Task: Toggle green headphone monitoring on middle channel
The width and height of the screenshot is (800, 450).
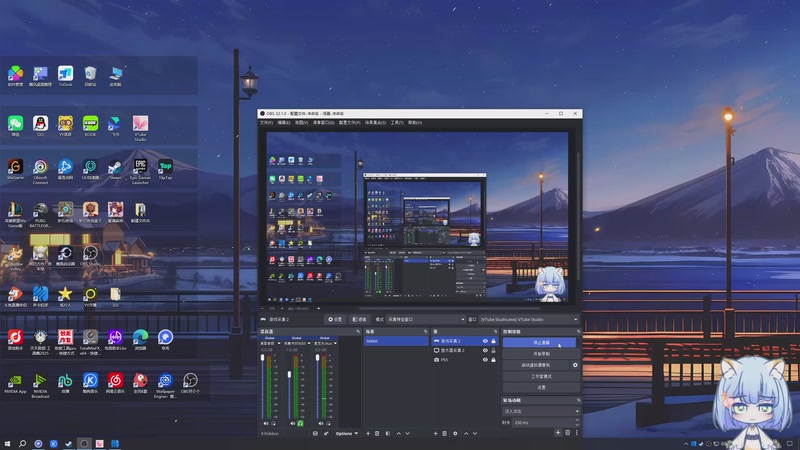Action: pos(300,423)
